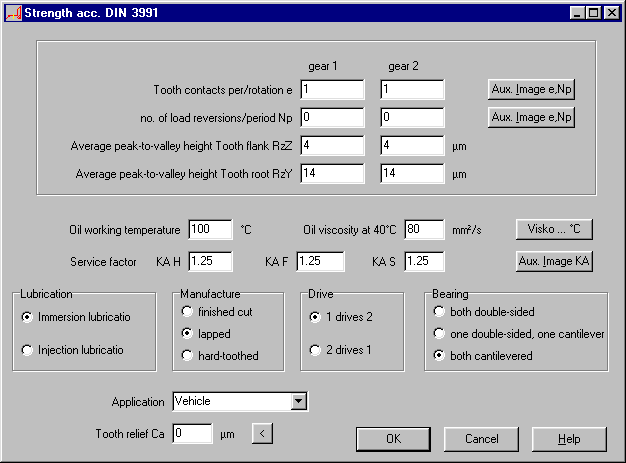Image resolution: width=626 pixels, height=463 pixels.
Task: Open the Application dropdown list
Action: coord(298,402)
